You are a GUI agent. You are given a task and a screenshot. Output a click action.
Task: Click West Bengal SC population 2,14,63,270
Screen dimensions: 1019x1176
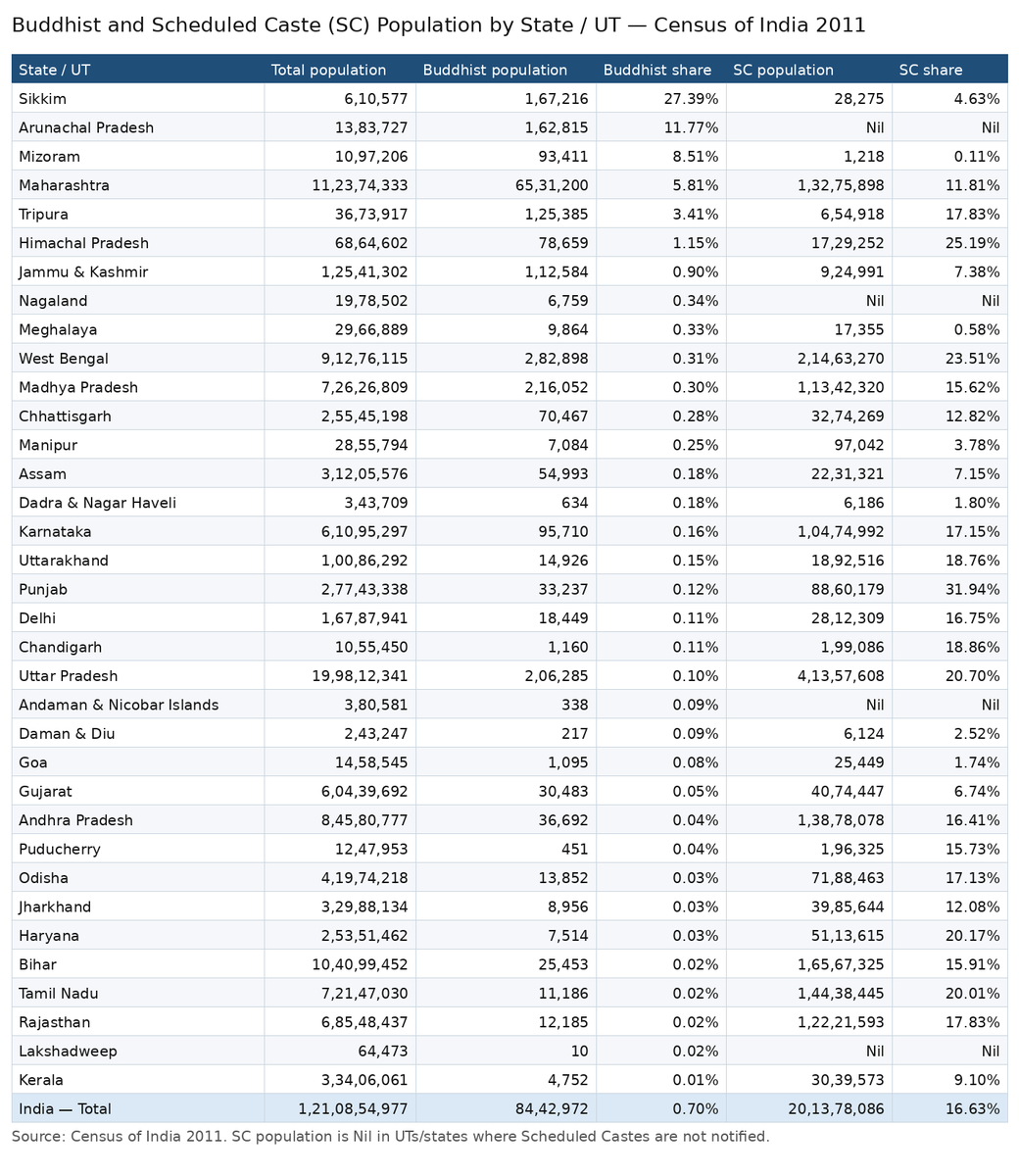(809, 359)
